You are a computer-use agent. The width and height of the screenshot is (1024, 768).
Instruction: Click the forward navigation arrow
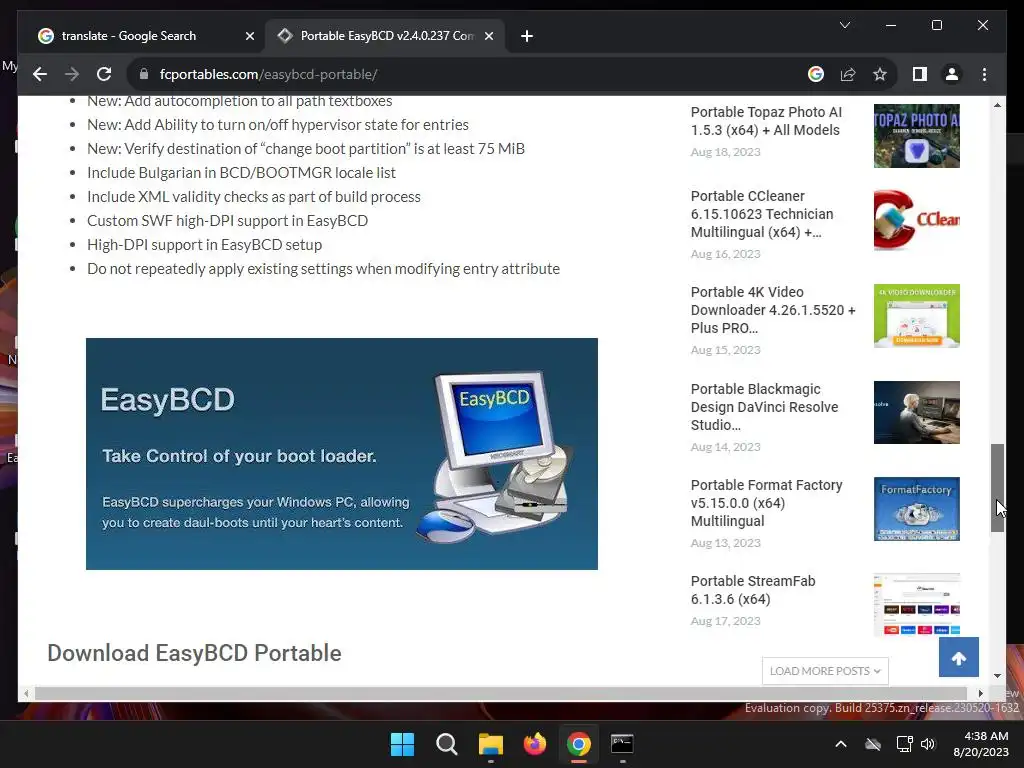click(x=72, y=74)
